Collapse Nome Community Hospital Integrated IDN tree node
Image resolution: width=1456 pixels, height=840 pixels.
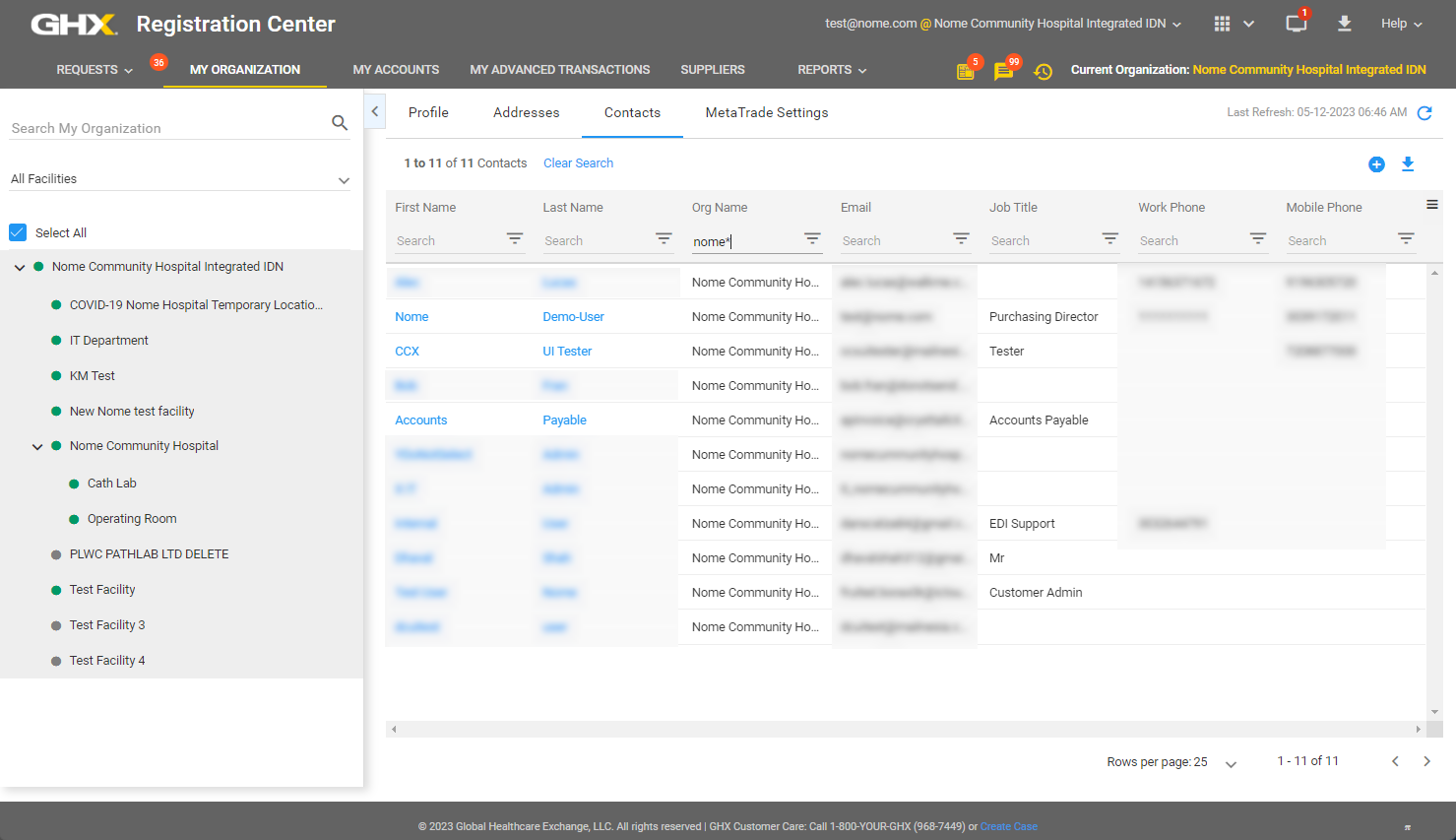[x=20, y=267]
